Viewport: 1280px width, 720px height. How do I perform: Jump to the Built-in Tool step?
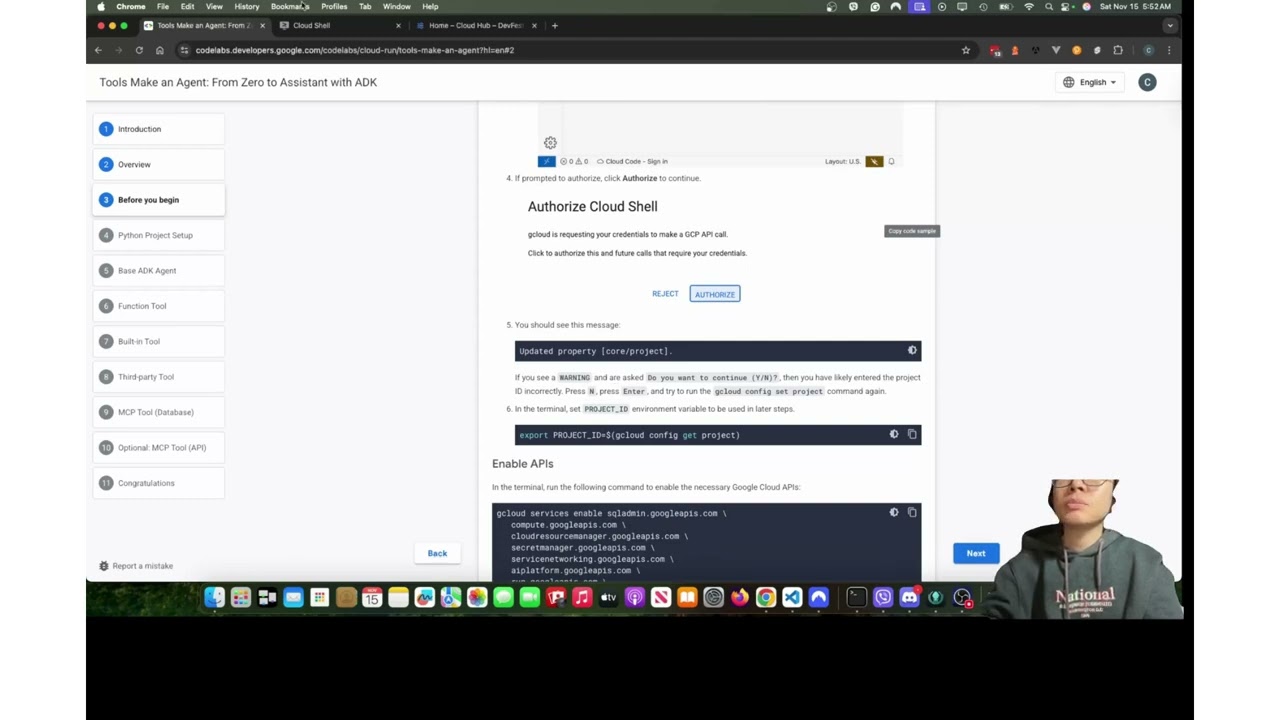[159, 341]
